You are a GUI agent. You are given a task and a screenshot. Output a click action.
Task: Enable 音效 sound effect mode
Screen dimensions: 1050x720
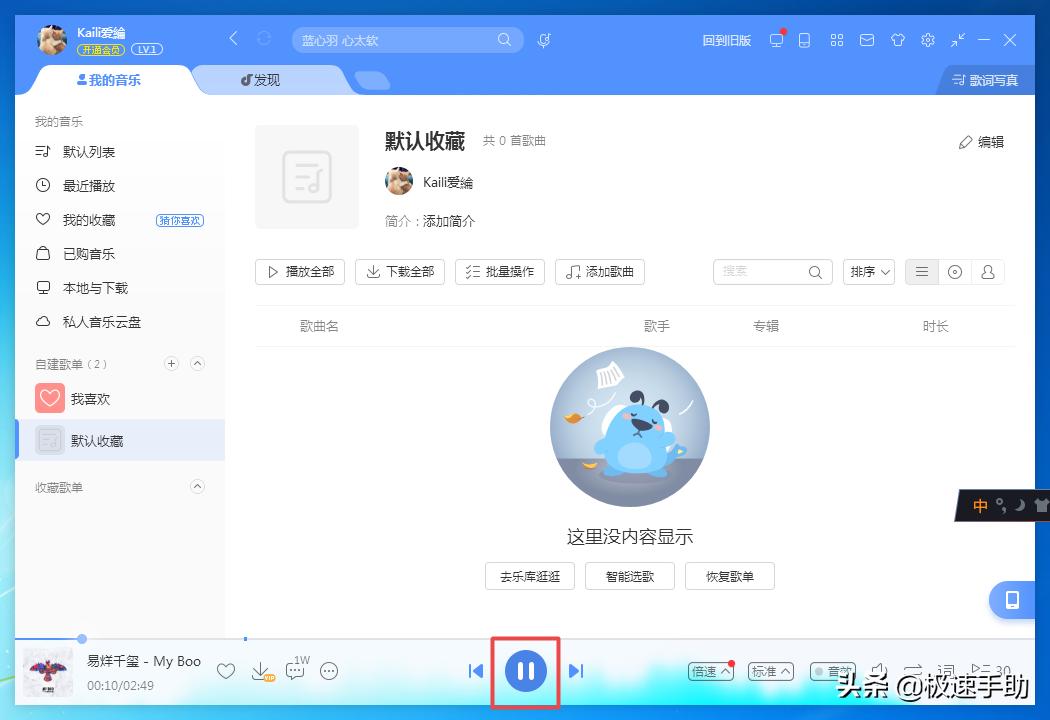click(833, 671)
